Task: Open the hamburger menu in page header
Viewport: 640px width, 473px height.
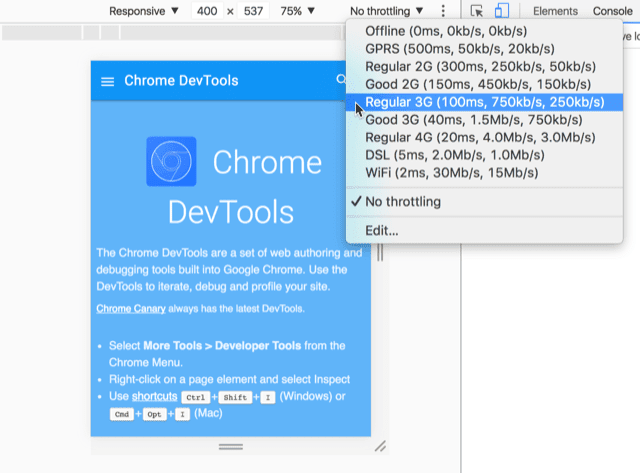Action: coord(107,81)
